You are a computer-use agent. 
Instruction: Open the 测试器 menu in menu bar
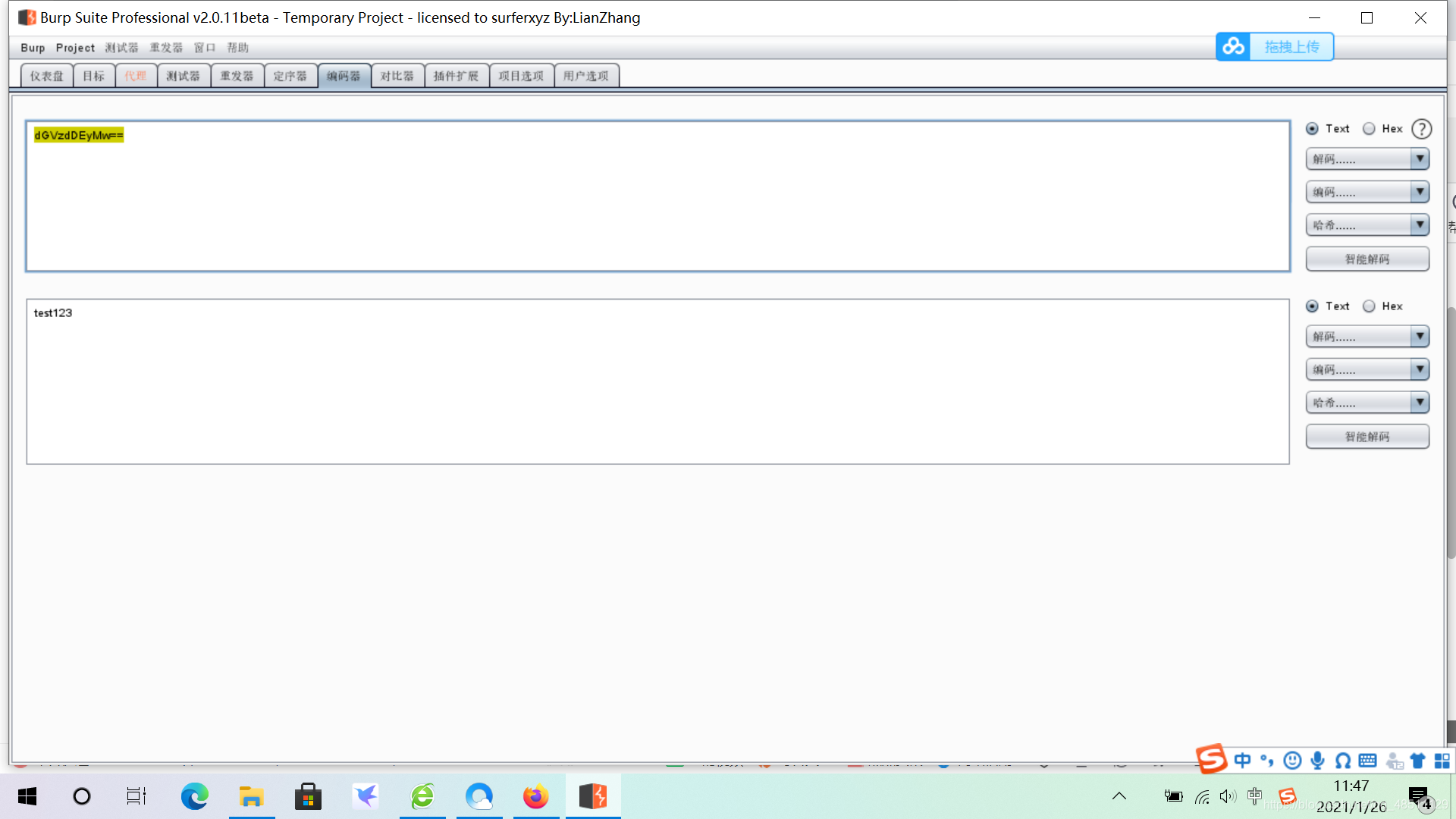pos(122,48)
